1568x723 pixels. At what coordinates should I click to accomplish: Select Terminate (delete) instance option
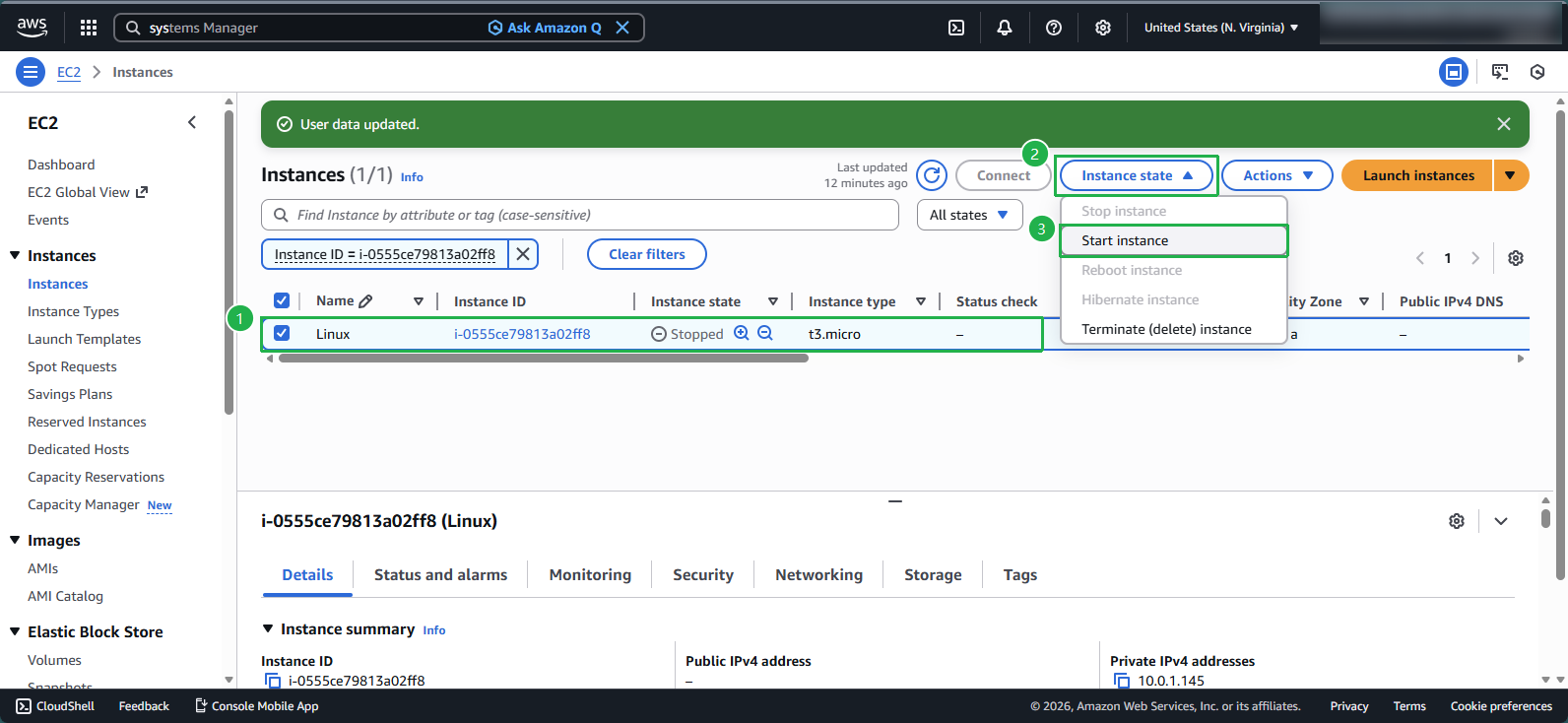pyautogui.click(x=1174, y=329)
